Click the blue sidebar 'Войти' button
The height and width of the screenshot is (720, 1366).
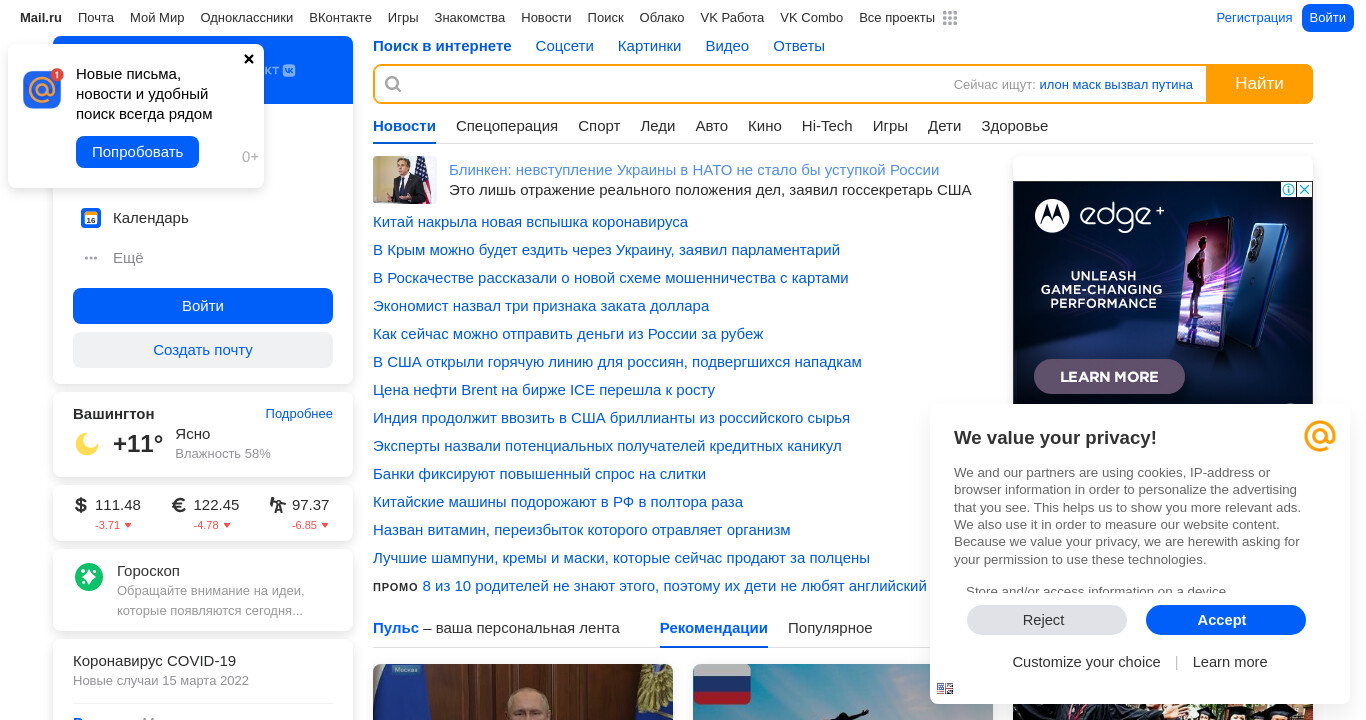click(x=203, y=306)
